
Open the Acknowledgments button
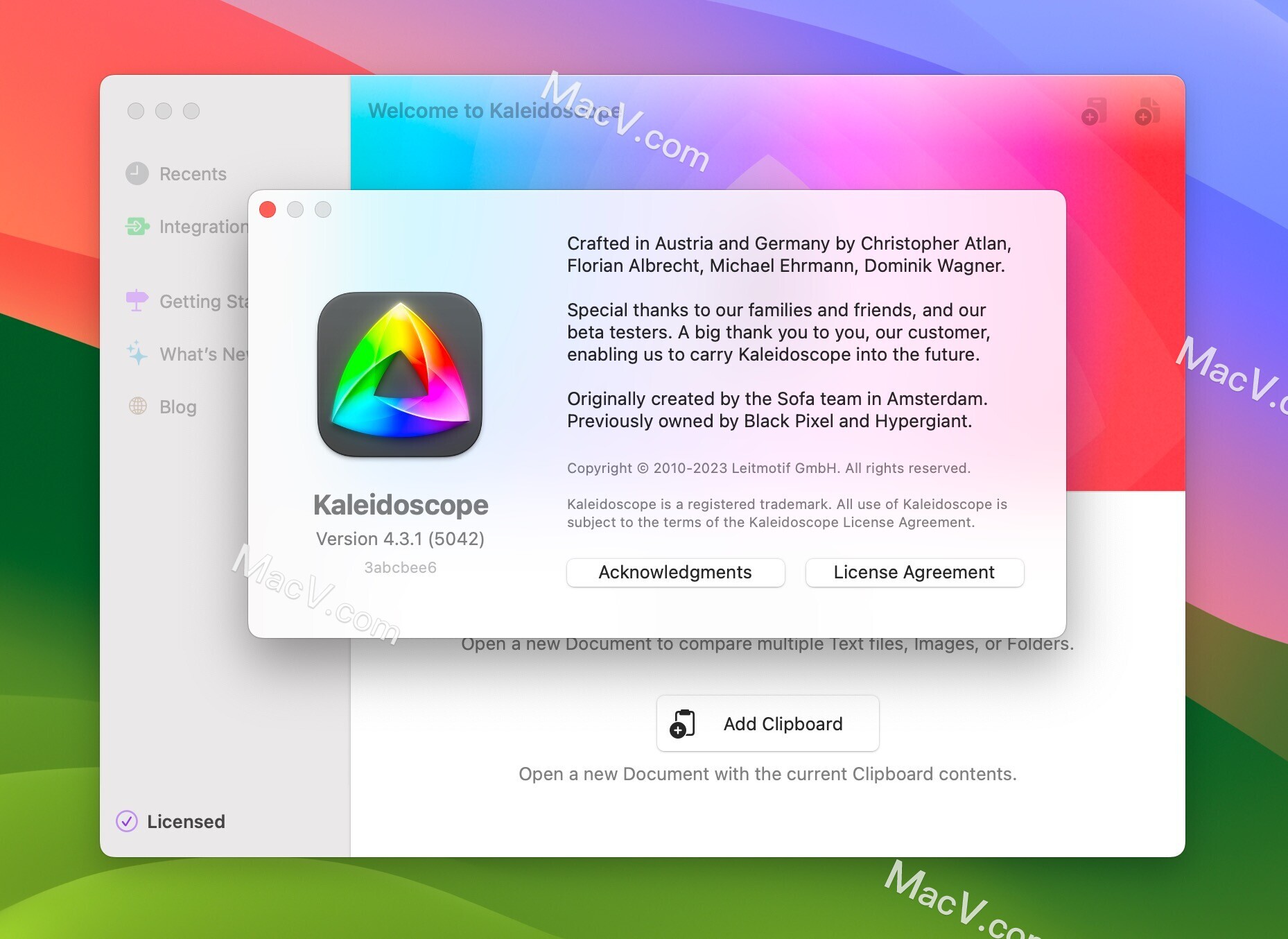click(x=675, y=572)
